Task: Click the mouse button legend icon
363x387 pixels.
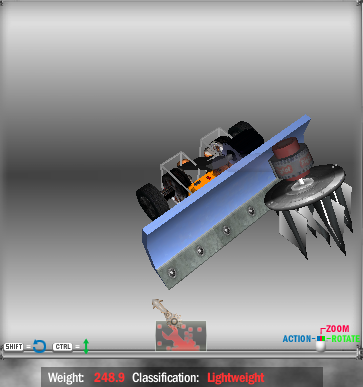Action: pos(321,344)
